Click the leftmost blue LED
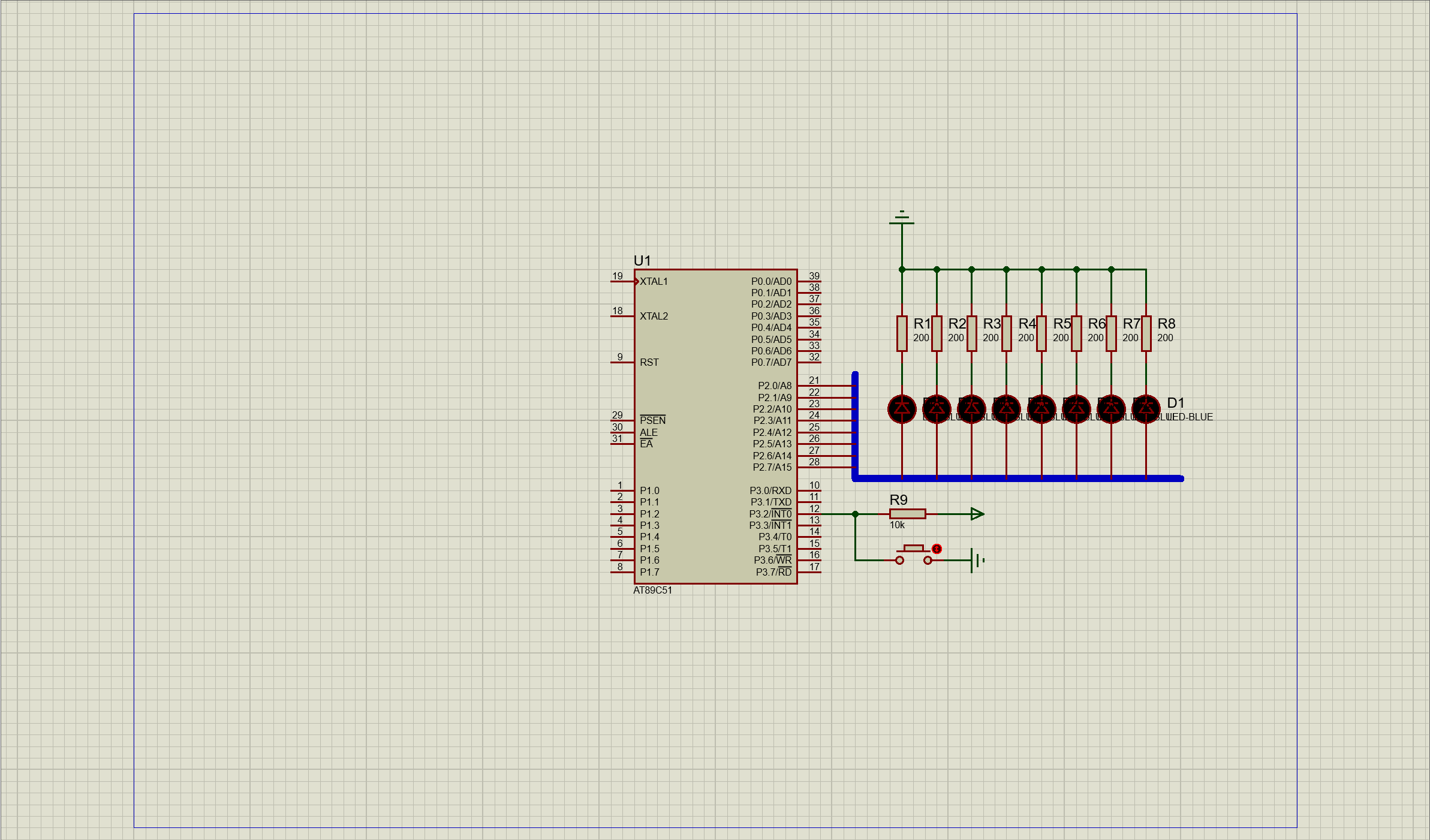The image size is (1430, 840). (902, 409)
